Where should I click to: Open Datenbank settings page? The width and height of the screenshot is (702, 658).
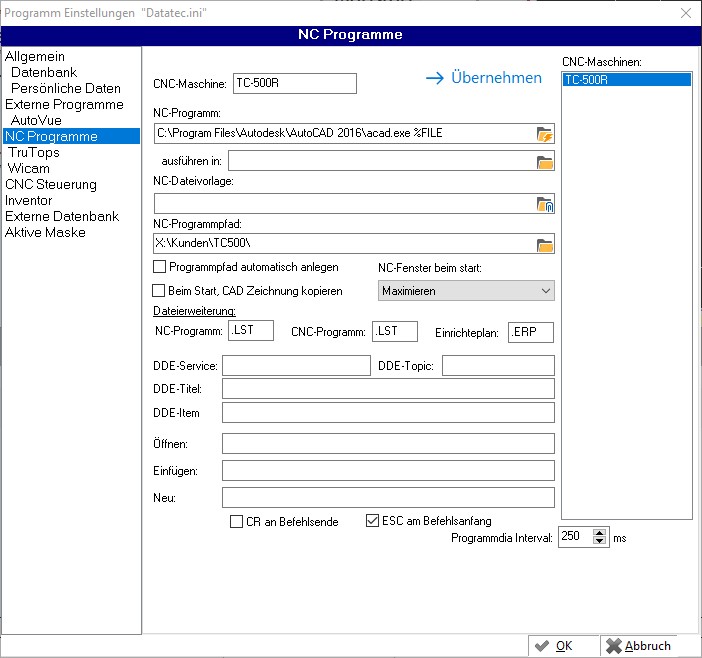[44, 73]
